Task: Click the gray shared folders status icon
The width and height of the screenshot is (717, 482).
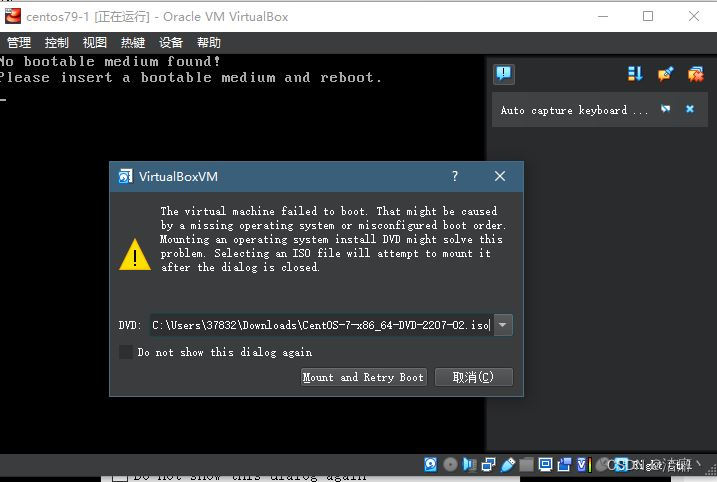Action: [526, 465]
